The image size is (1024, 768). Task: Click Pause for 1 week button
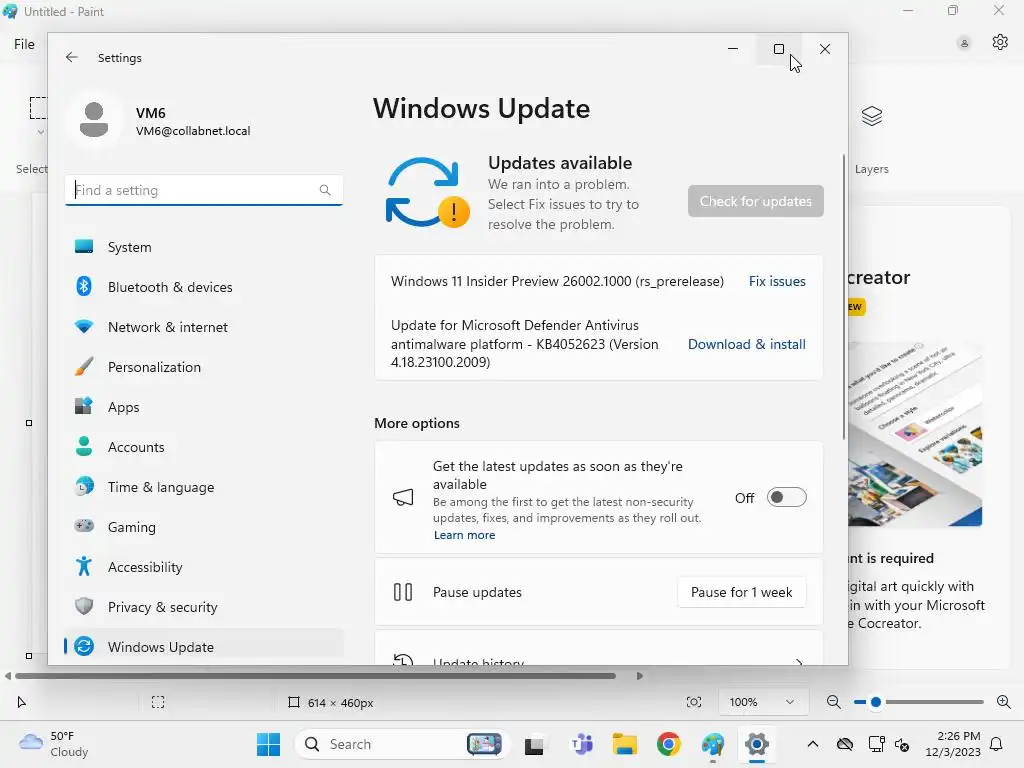[741, 592]
